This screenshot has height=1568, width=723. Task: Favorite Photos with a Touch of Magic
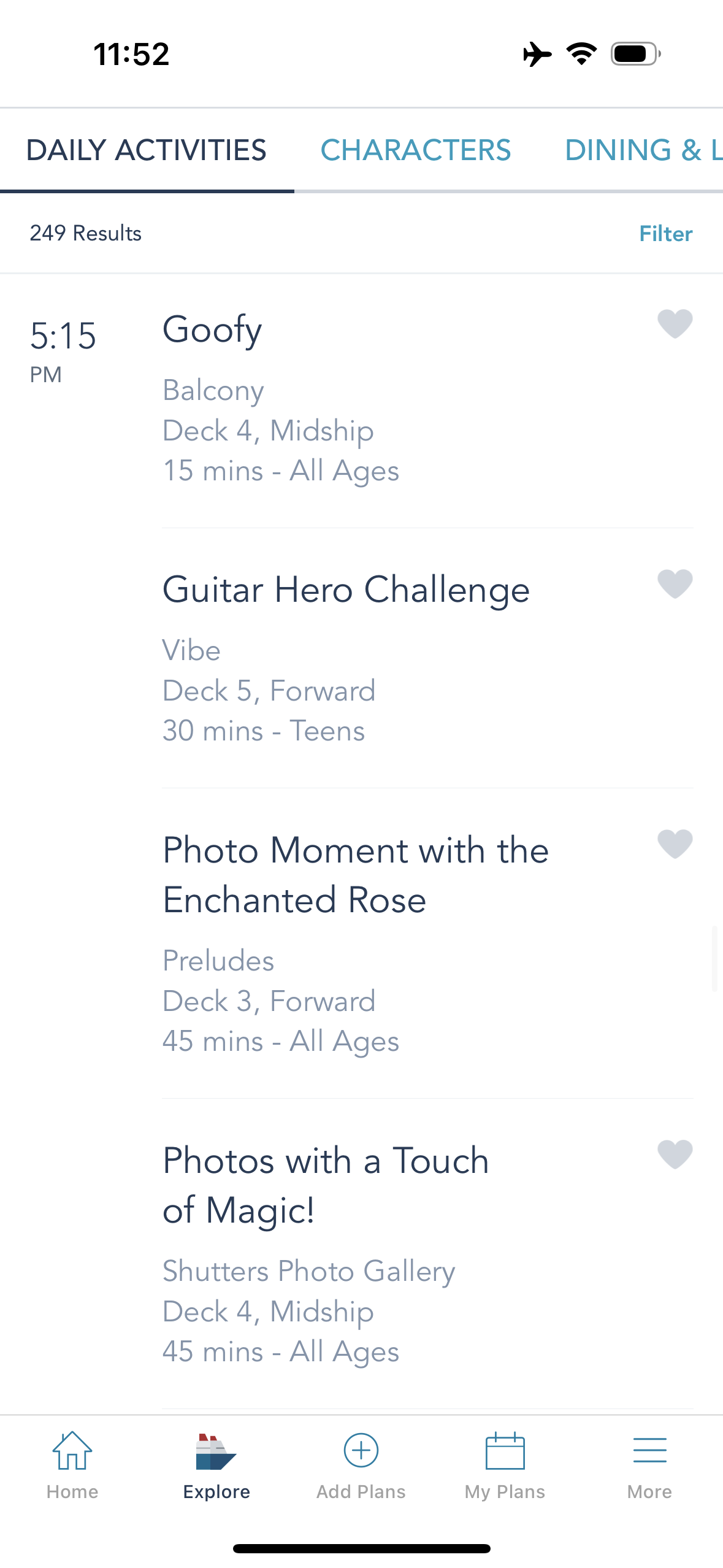[675, 1154]
